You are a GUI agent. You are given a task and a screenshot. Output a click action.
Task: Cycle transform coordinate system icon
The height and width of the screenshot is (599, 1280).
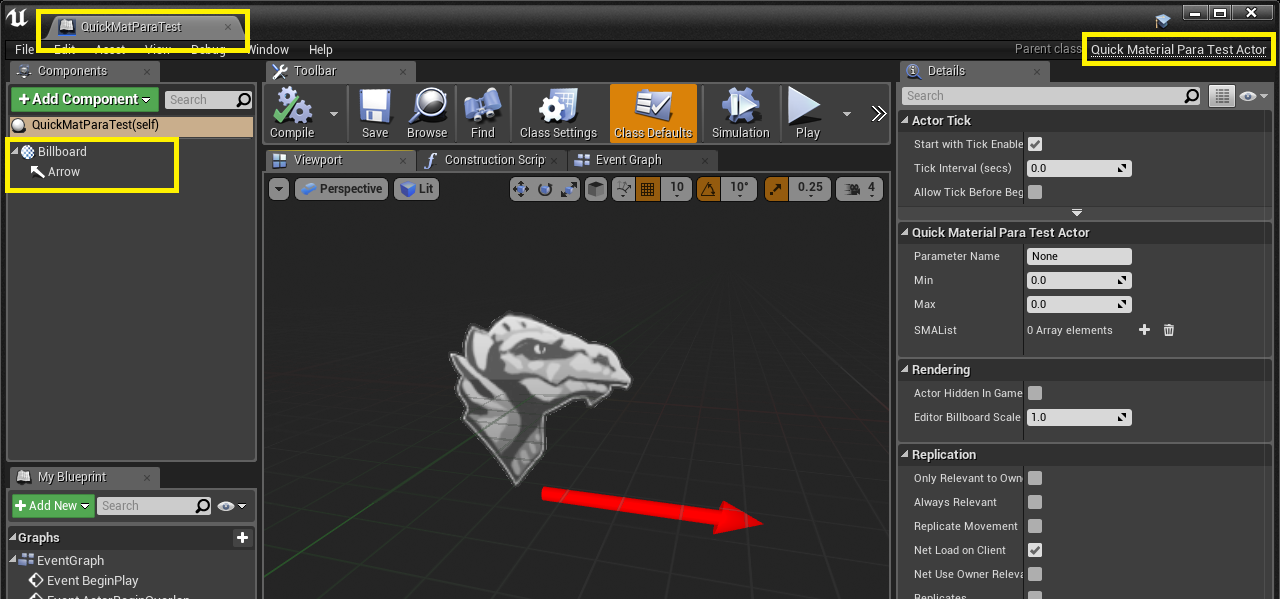pyautogui.click(x=595, y=188)
